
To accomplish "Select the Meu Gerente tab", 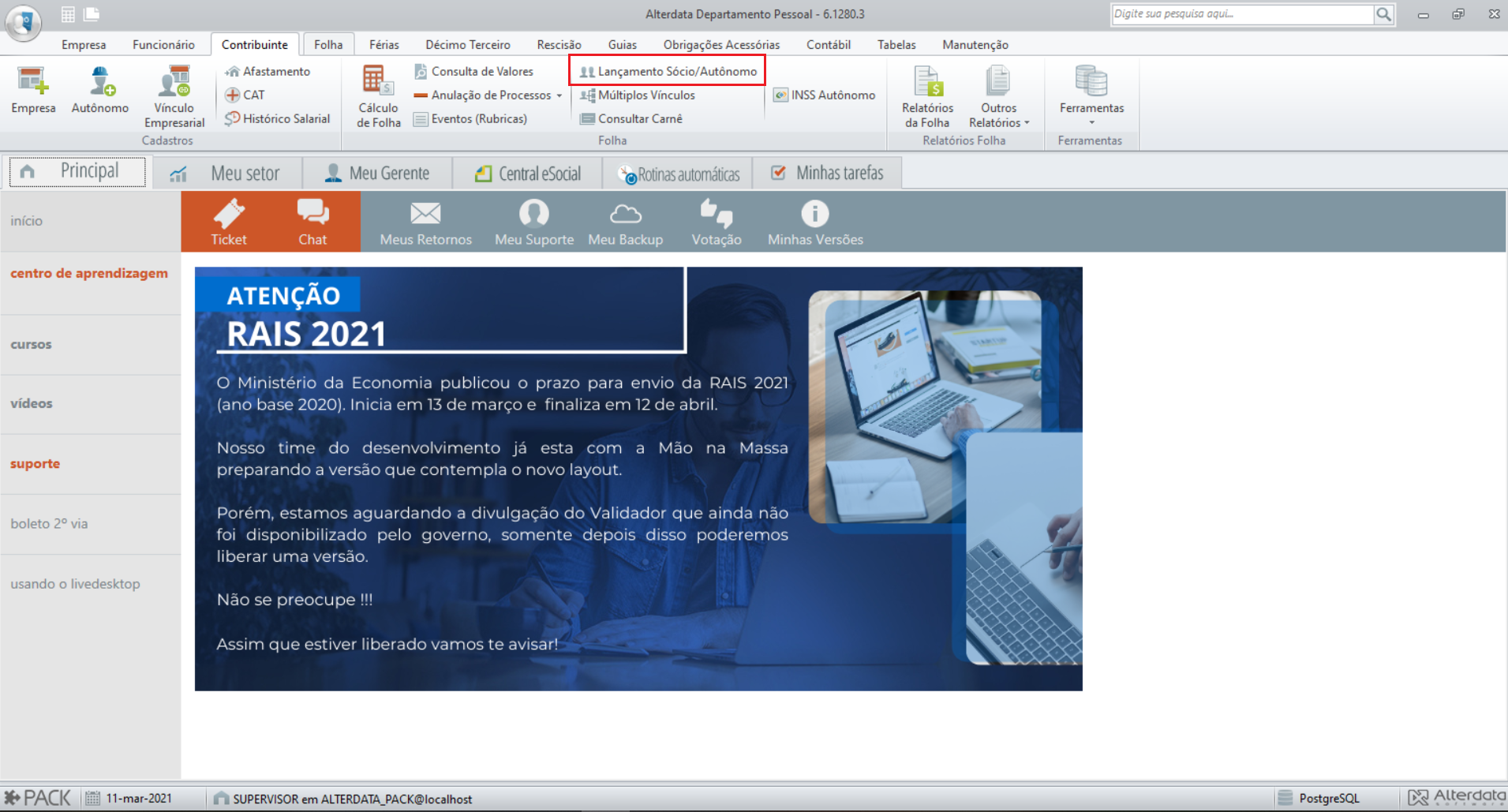I will point(377,173).
